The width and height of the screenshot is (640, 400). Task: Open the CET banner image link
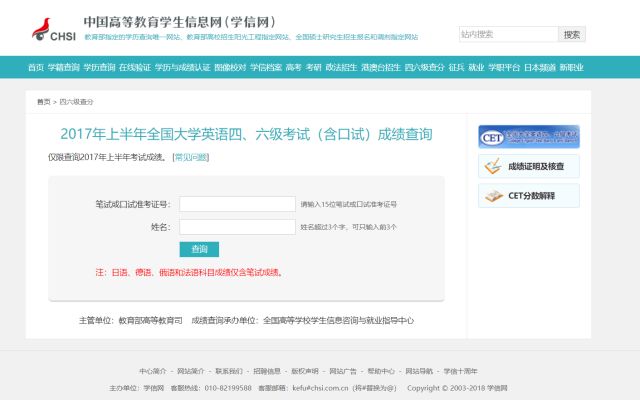[529, 137]
